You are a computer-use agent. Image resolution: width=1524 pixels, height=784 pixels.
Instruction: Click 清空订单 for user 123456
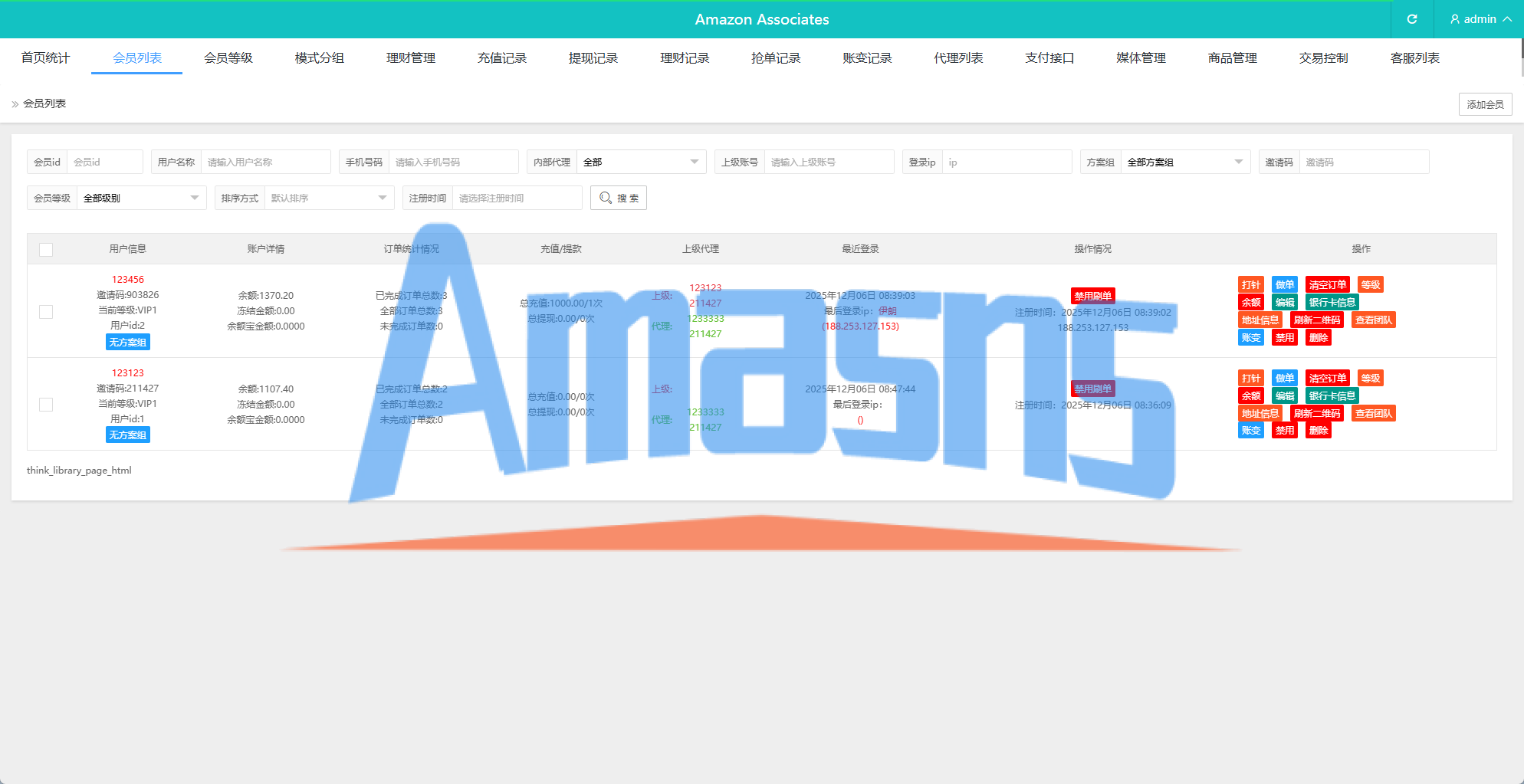coord(1328,285)
